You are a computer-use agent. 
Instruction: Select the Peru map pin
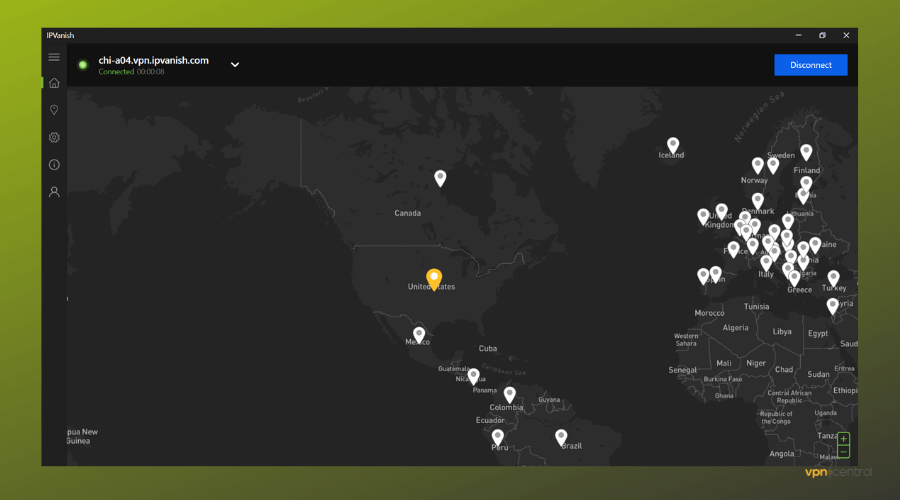click(x=498, y=437)
